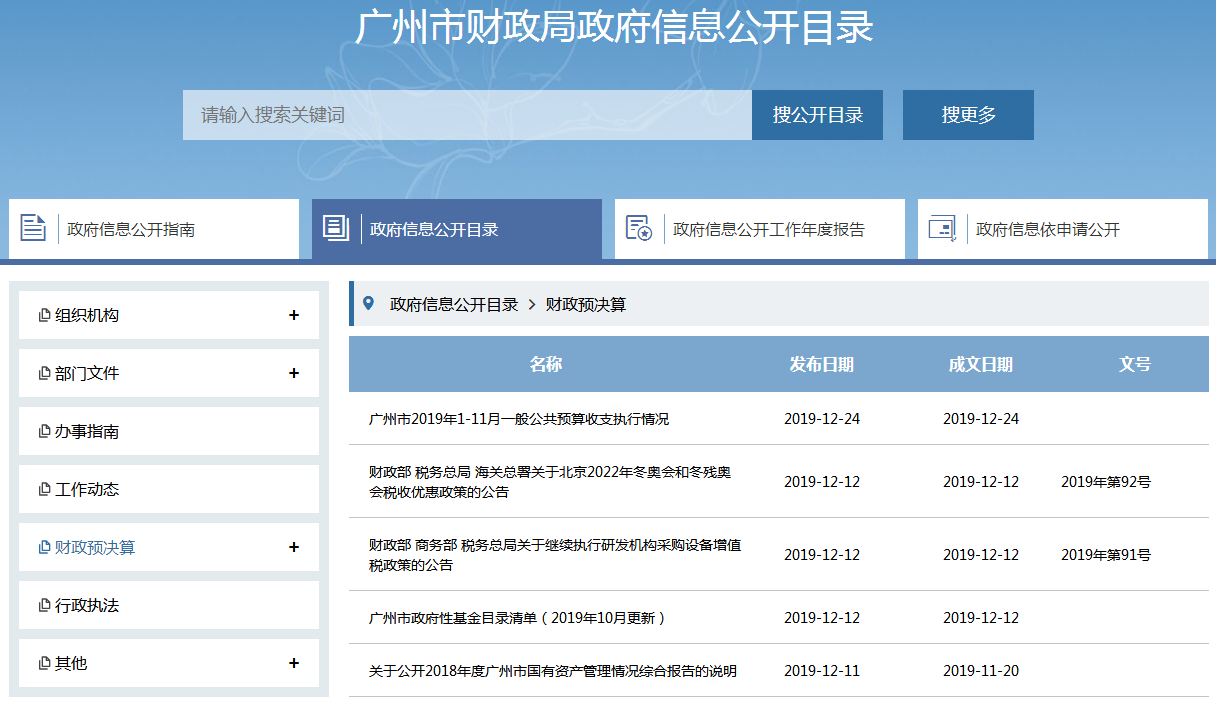
Task: Switch to 政府信息公开工作年度报告 tab
Action: click(x=768, y=229)
